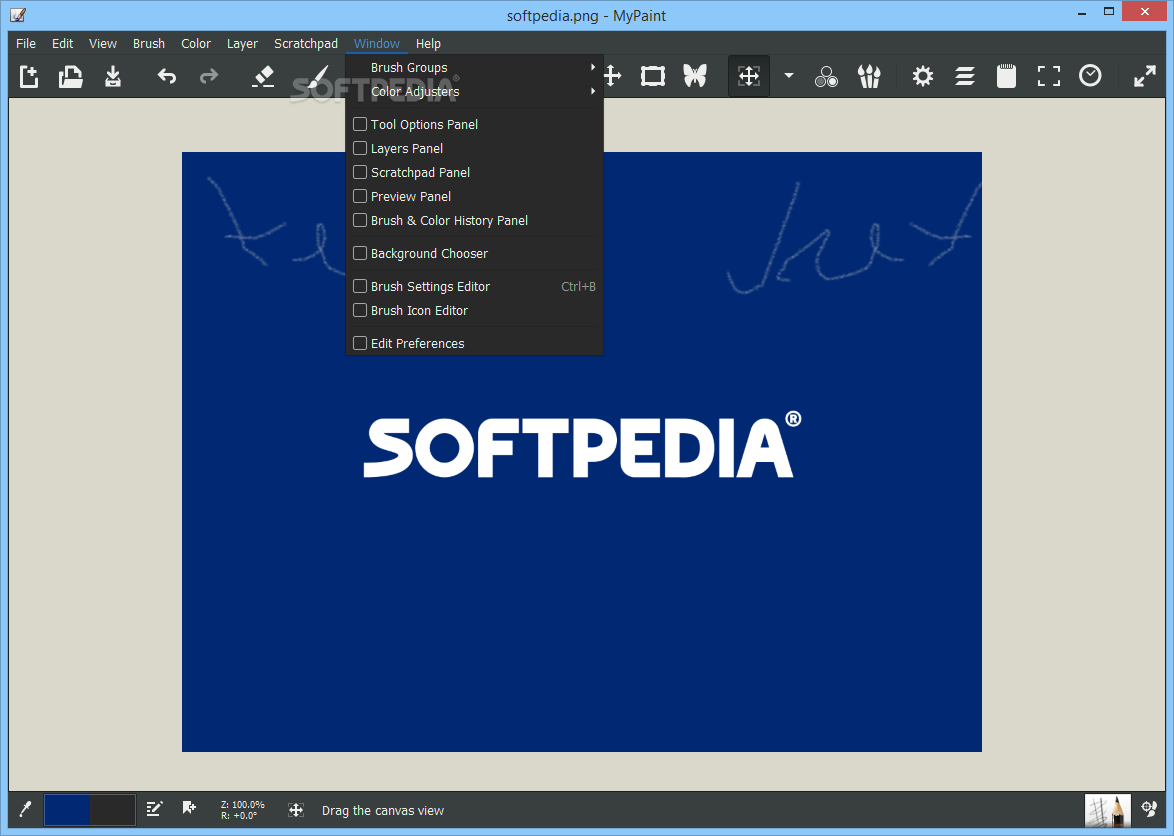Open the tool mode dropdown arrow

[x=788, y=76]
